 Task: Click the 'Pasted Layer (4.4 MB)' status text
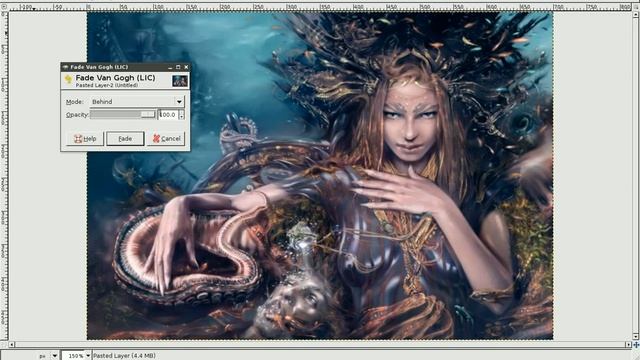(124, 356)
